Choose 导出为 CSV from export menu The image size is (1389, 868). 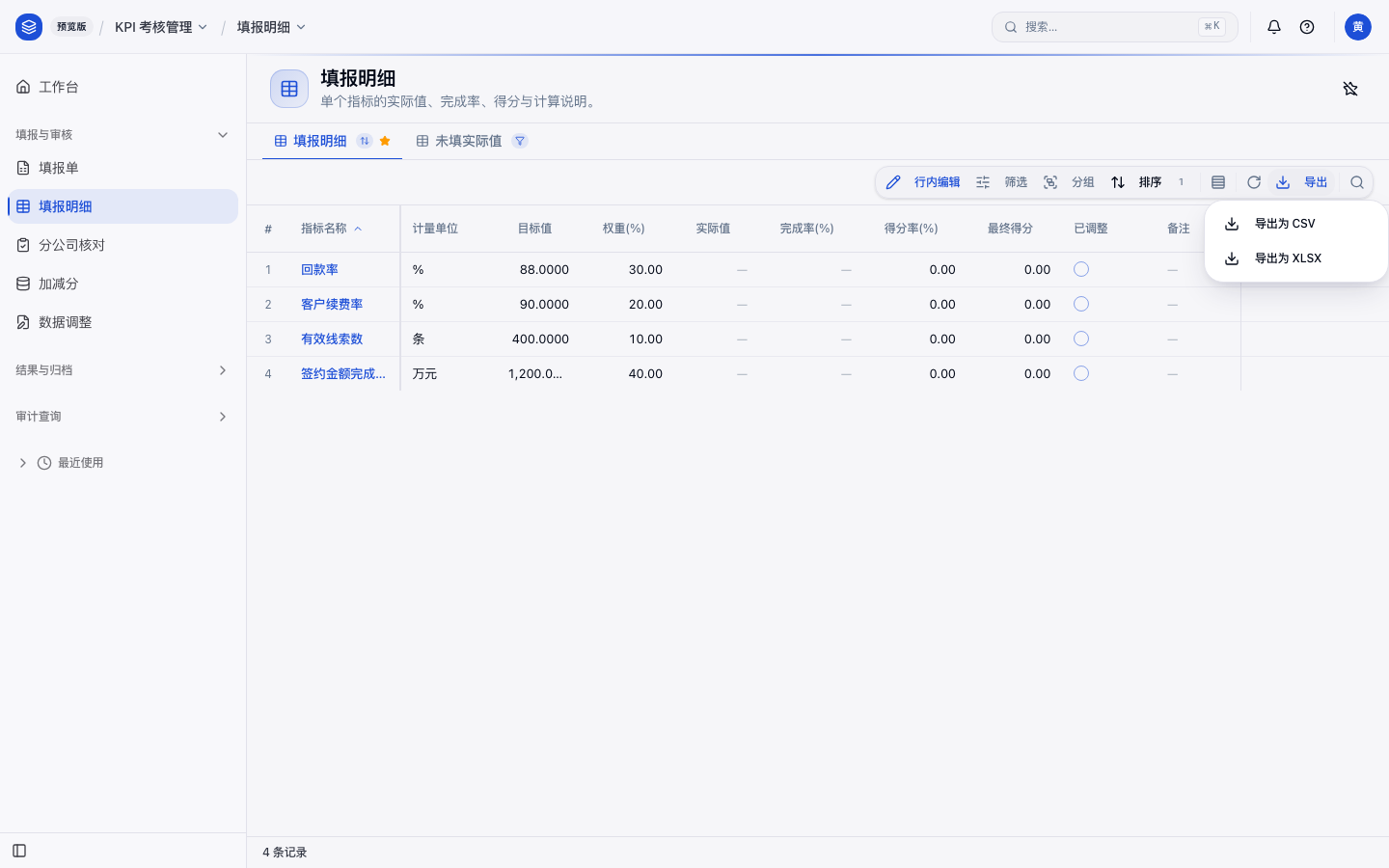pos(1296,224)
